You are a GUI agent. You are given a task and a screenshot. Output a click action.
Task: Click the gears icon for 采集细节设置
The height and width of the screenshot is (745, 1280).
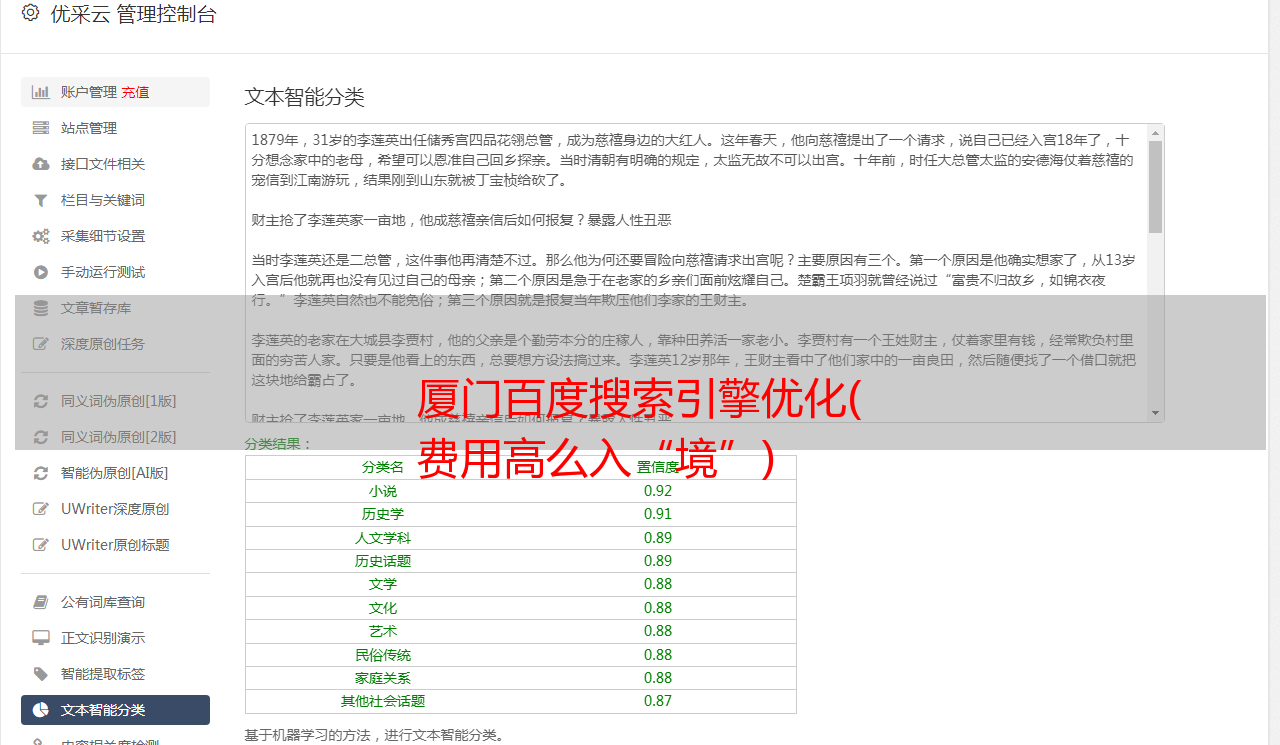[x=41, y=236]
